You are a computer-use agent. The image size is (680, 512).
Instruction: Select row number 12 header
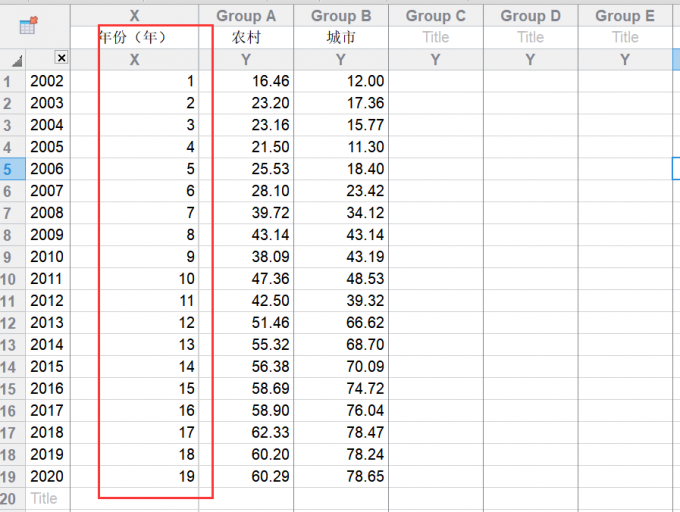10,322
